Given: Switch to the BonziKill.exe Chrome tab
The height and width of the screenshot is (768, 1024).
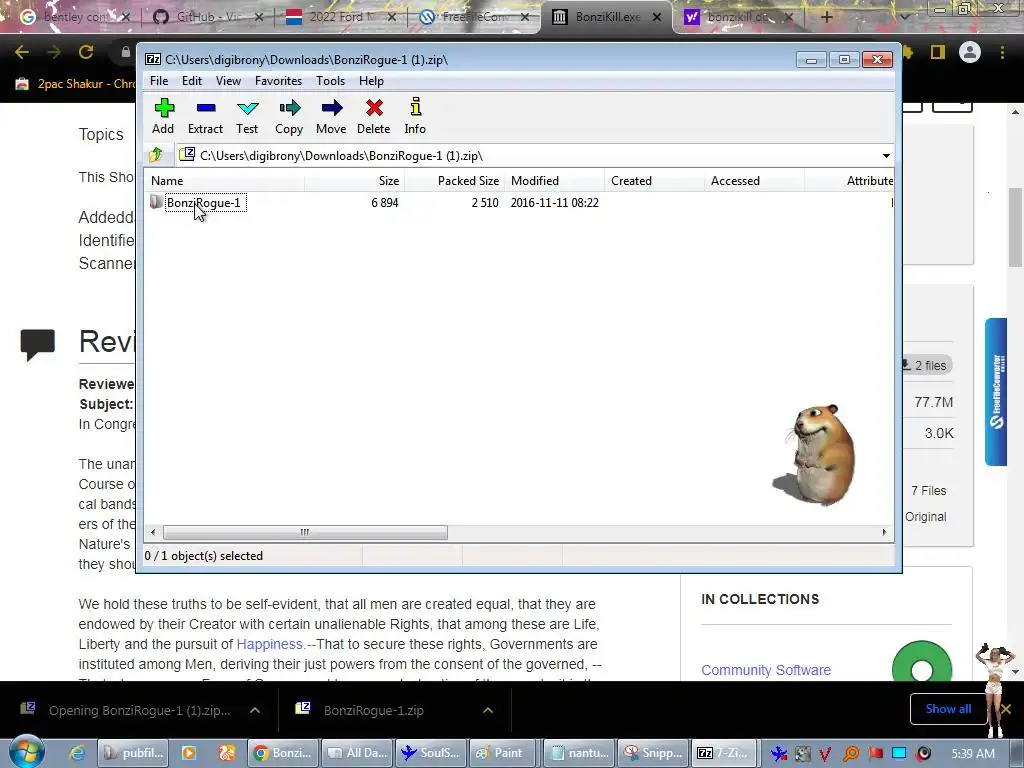Looking at the screenshot, I should [605, 16].
